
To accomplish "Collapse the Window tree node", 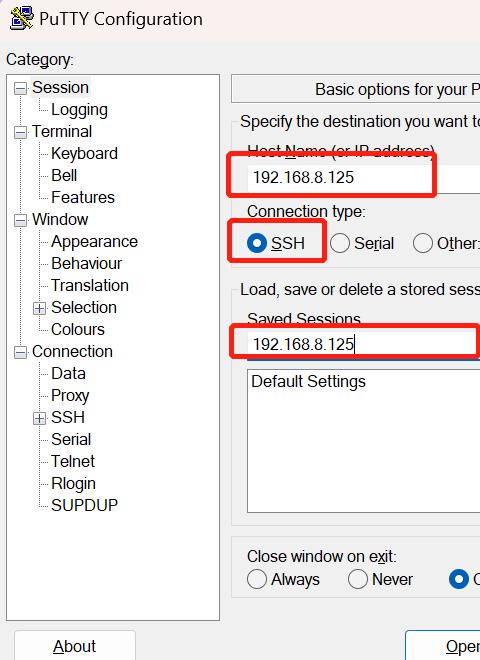I will pos(20,220).
